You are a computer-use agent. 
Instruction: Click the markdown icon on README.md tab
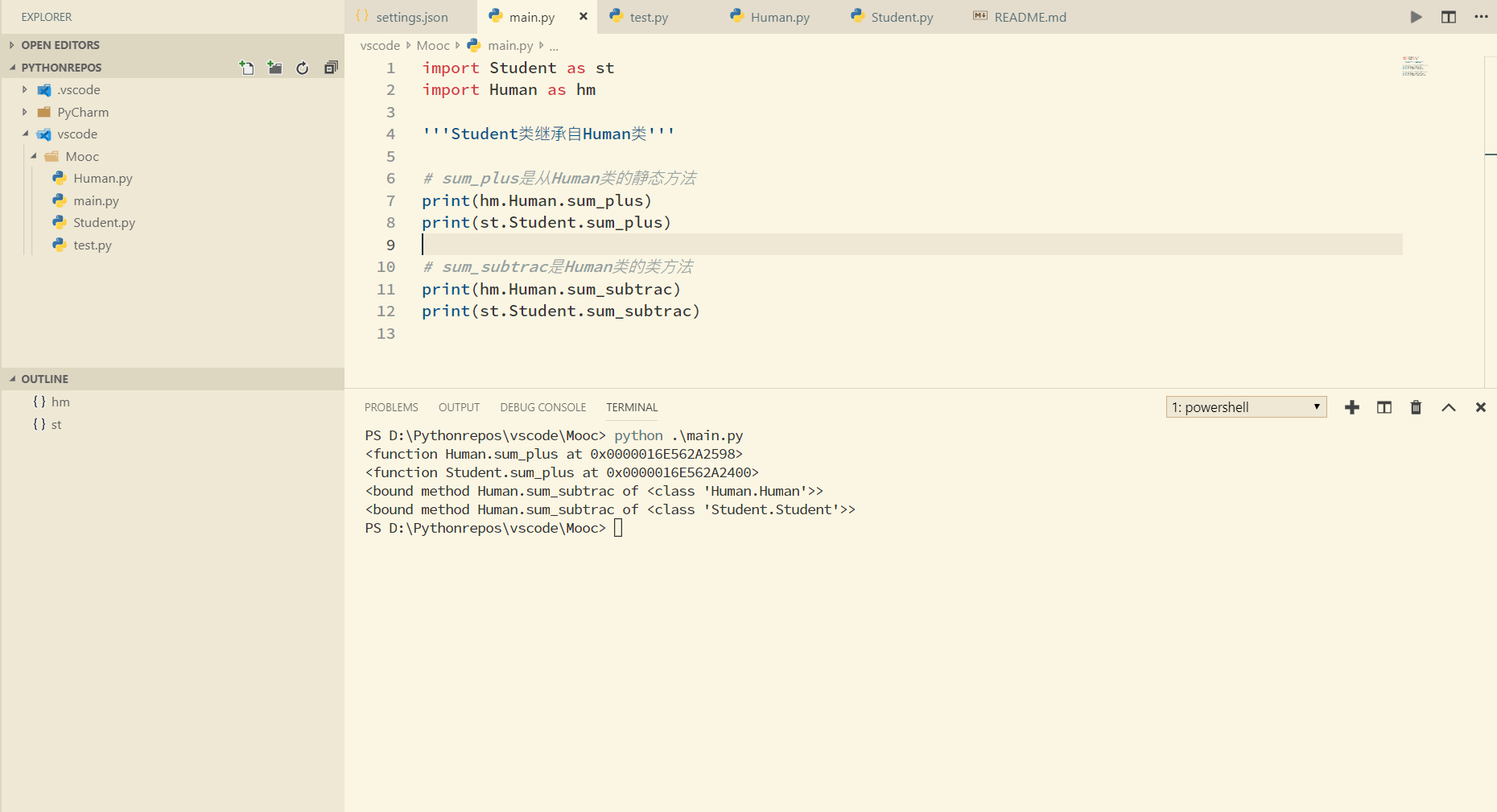[980, 16]
